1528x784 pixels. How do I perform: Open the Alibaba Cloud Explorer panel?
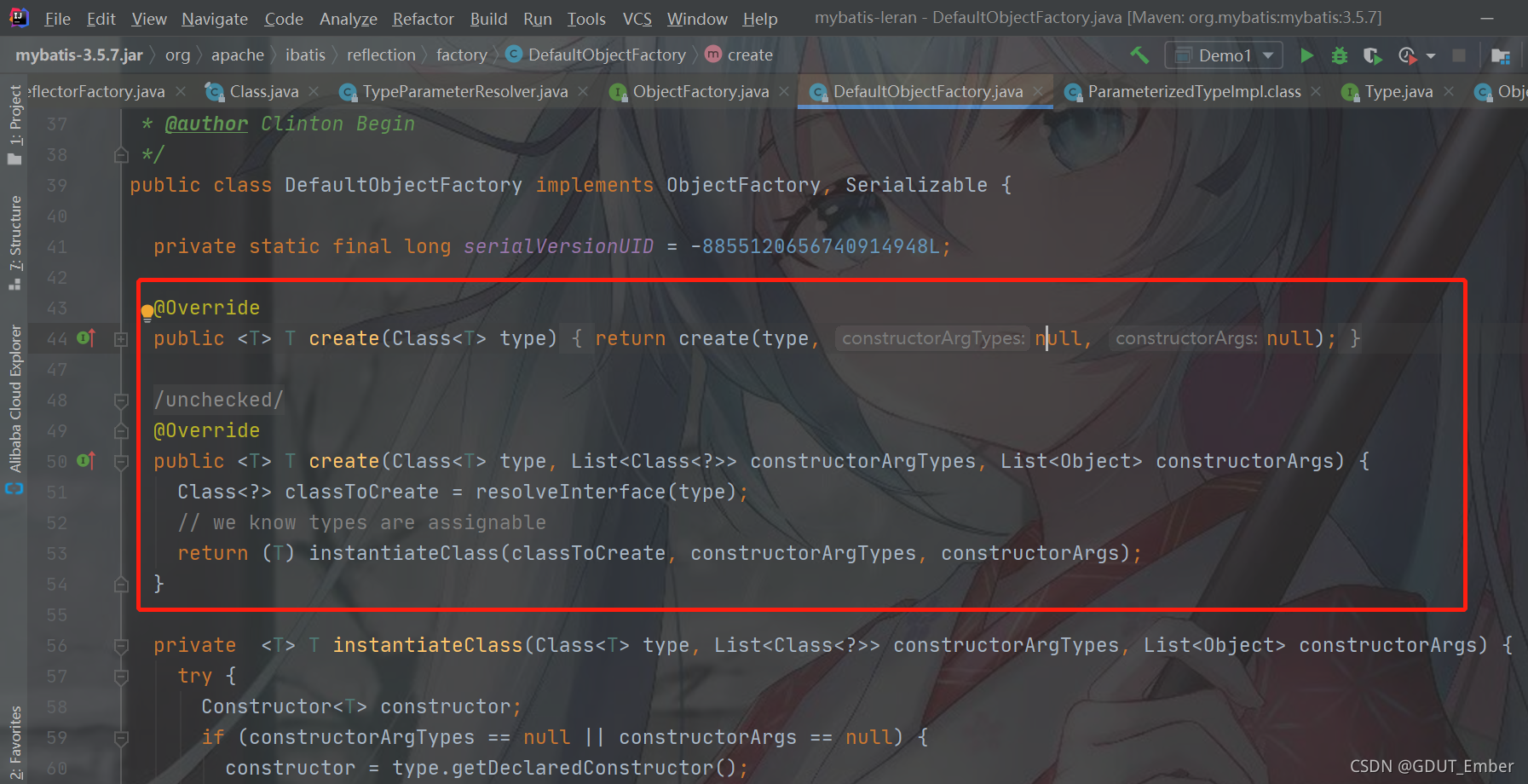[14, 409]
